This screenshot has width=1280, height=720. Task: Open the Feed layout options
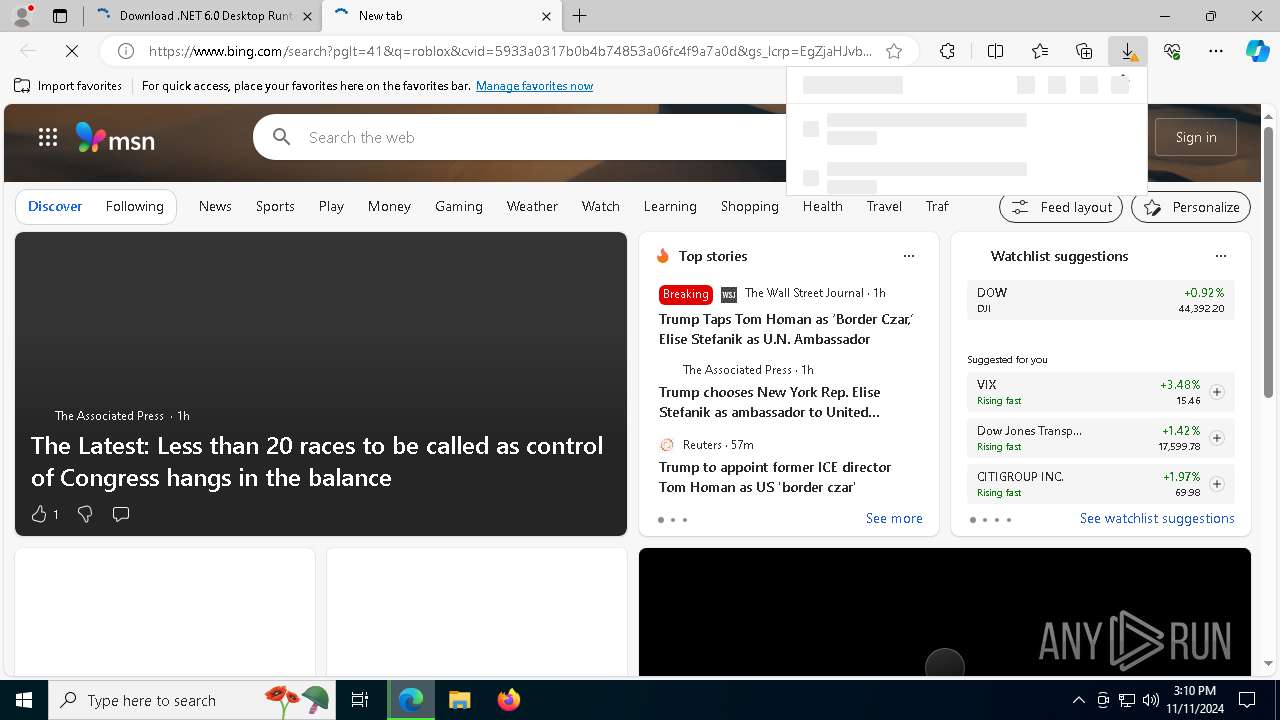(1062, 207)
